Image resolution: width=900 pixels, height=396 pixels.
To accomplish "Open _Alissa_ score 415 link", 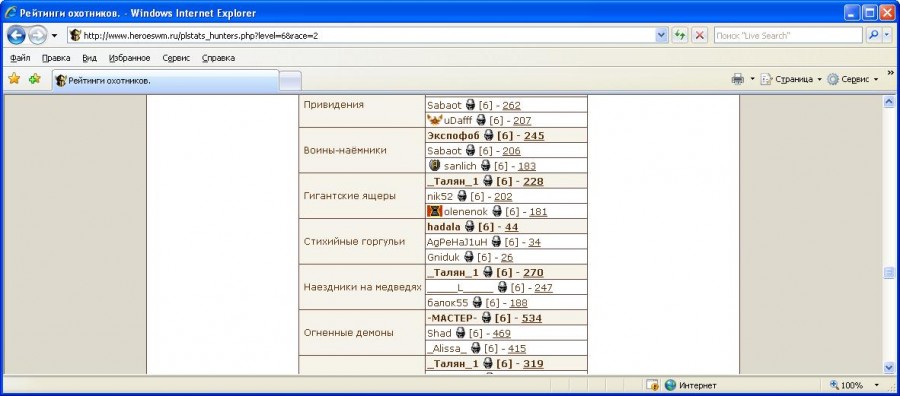I will click(x=517, y=349).
